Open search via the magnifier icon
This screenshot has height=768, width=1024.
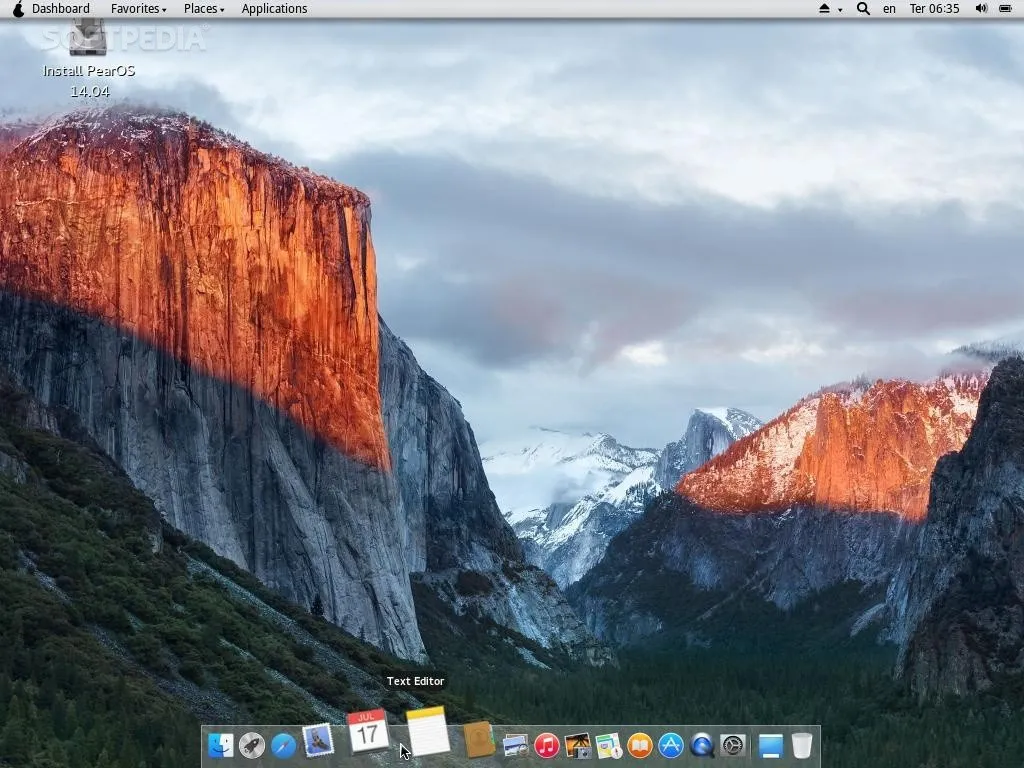(862, 9)
